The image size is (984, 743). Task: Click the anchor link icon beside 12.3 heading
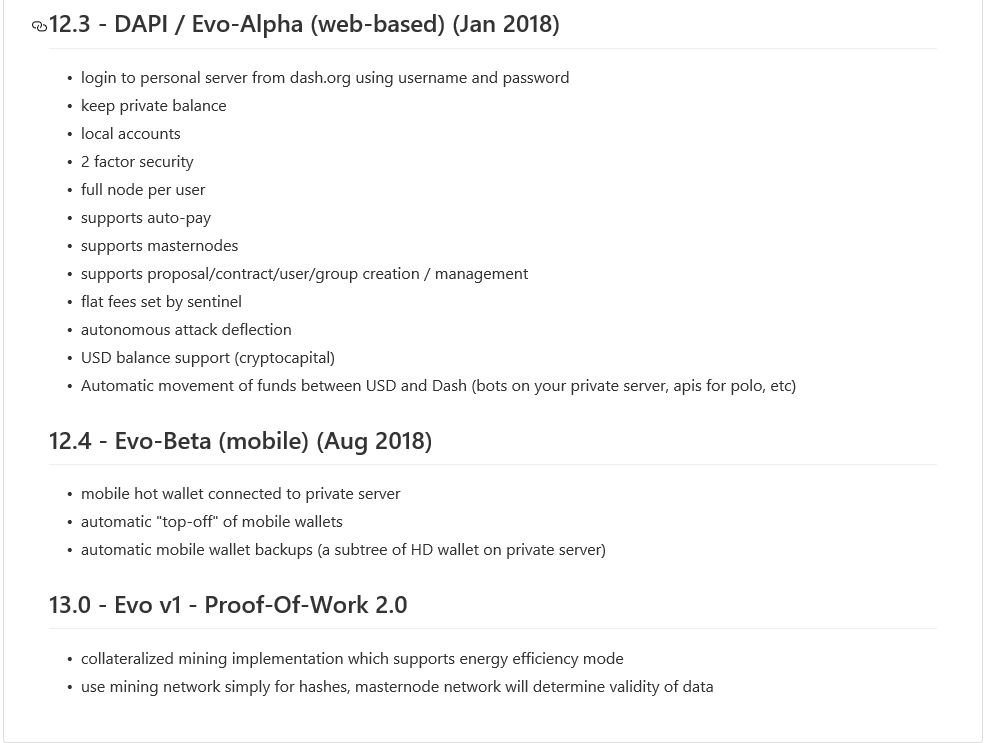(x=39, y=26)
